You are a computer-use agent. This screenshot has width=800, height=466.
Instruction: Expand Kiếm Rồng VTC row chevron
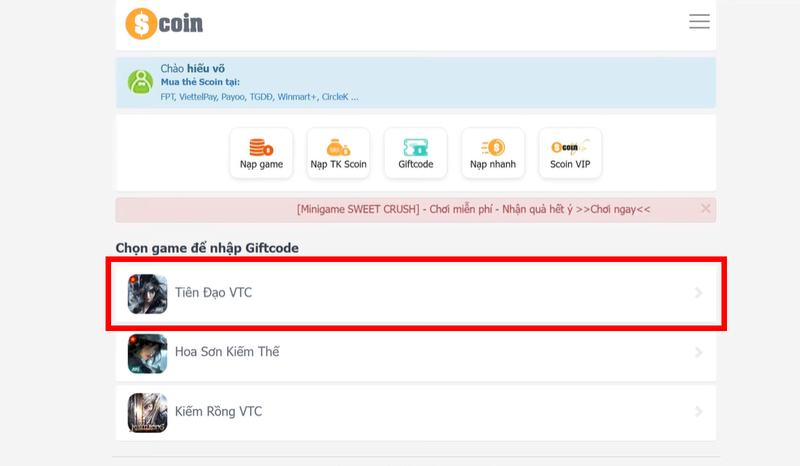[x=698, y=411]
